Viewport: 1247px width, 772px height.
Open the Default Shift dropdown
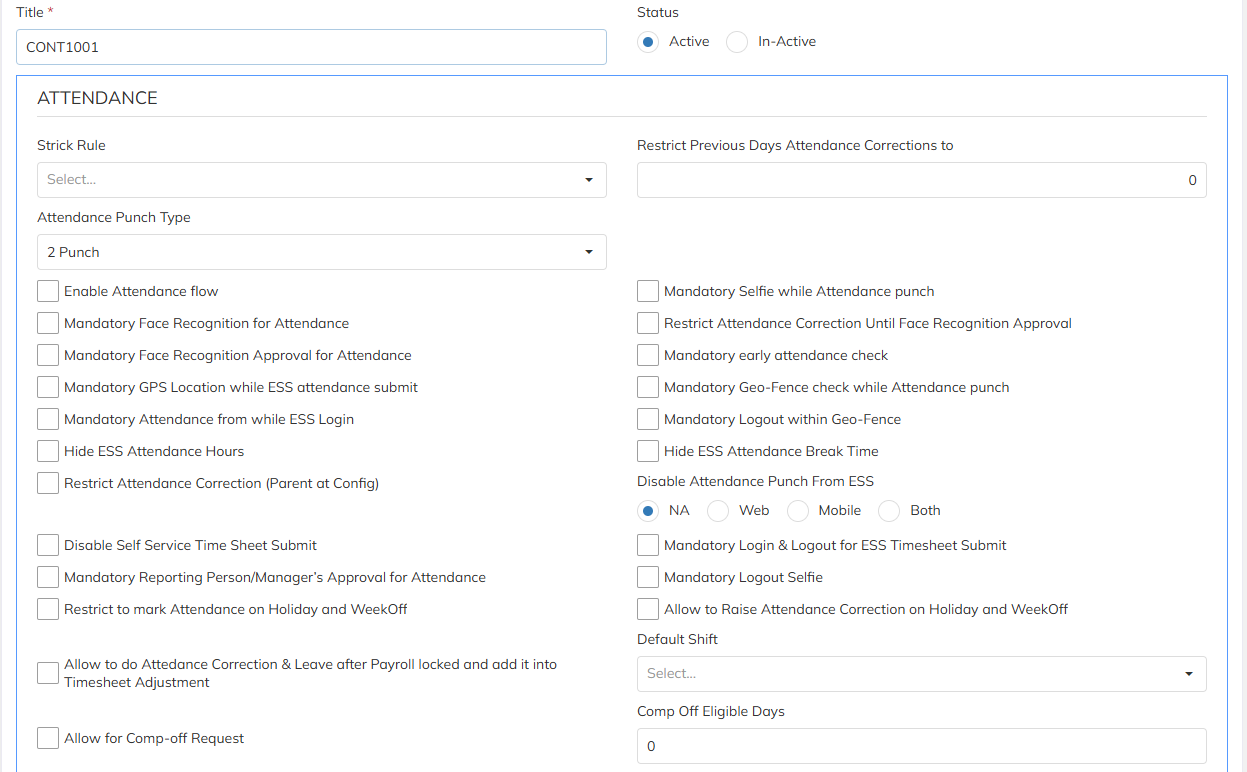click(921, 674)
